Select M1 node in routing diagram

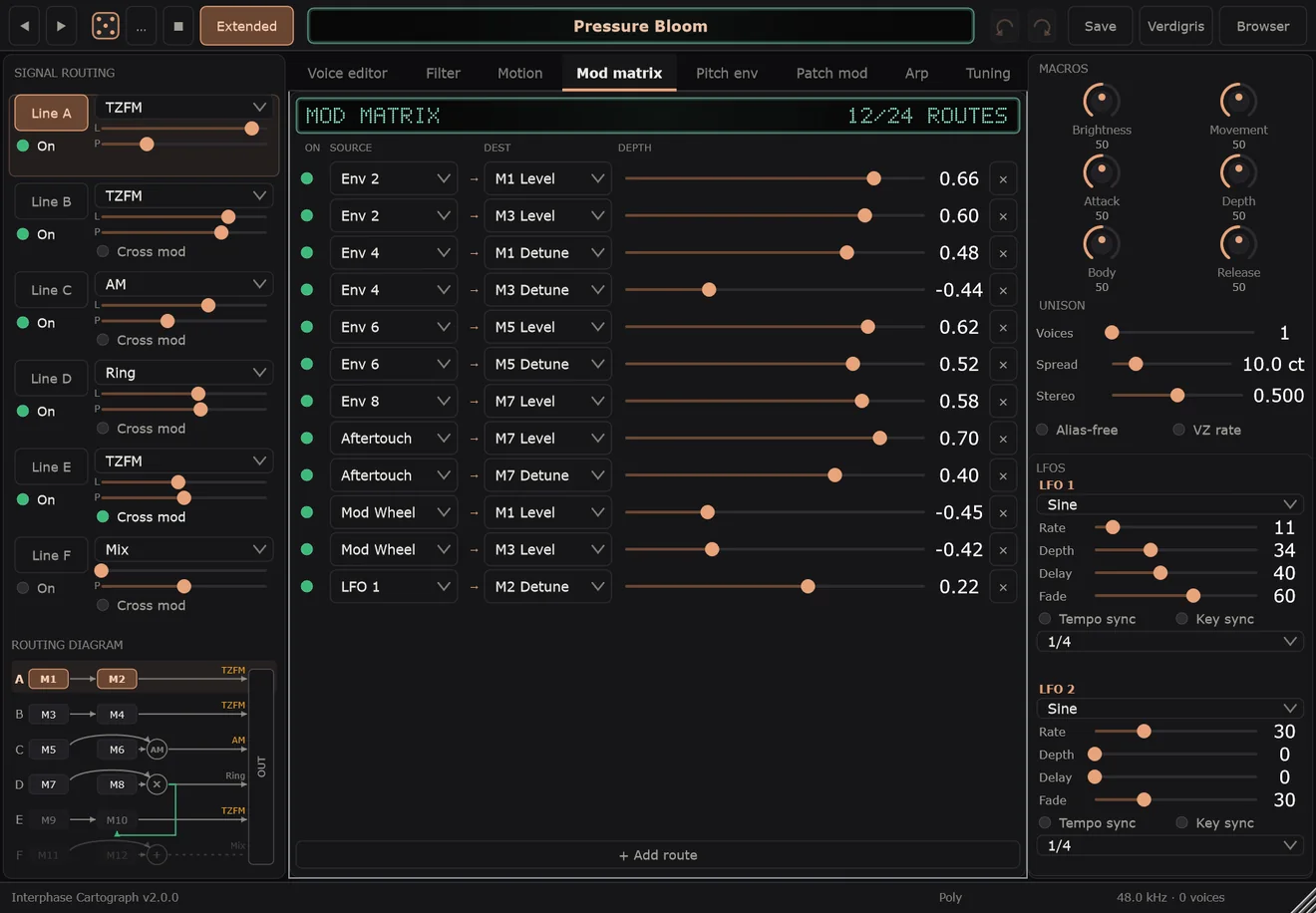[x=48, y=679]
